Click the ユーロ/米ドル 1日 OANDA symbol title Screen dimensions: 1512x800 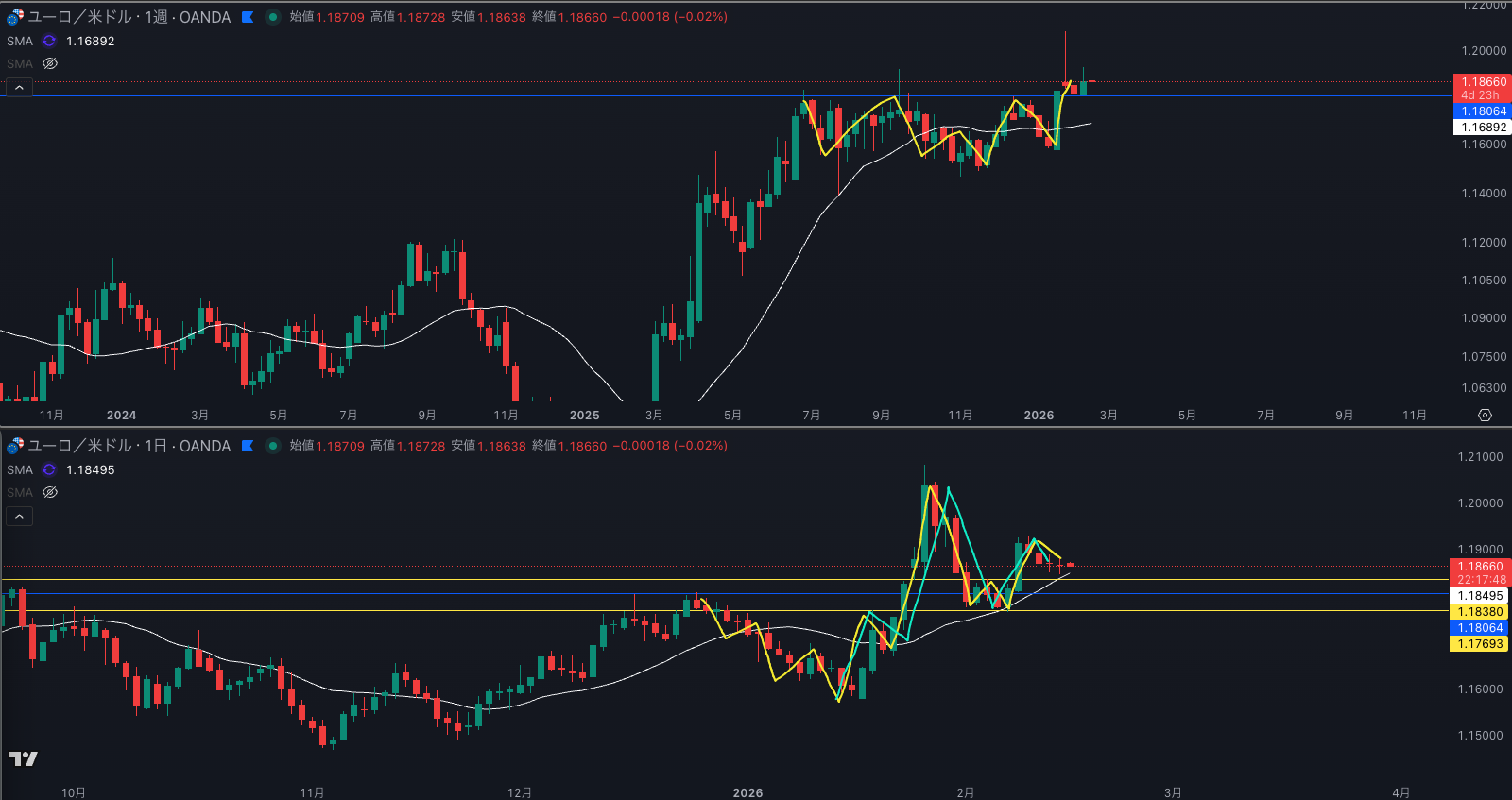129,446
